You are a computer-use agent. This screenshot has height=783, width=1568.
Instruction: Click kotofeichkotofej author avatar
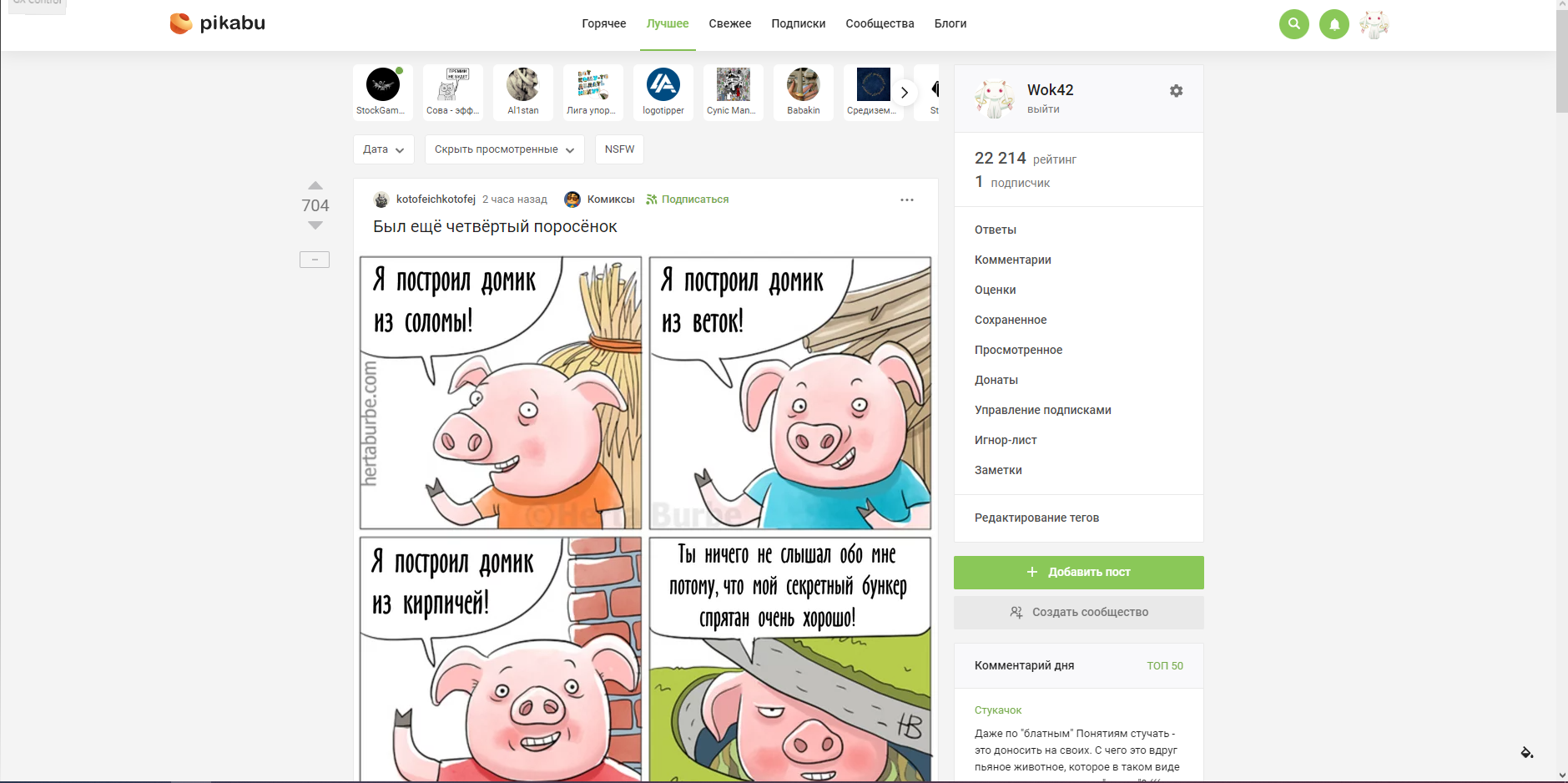381,200
